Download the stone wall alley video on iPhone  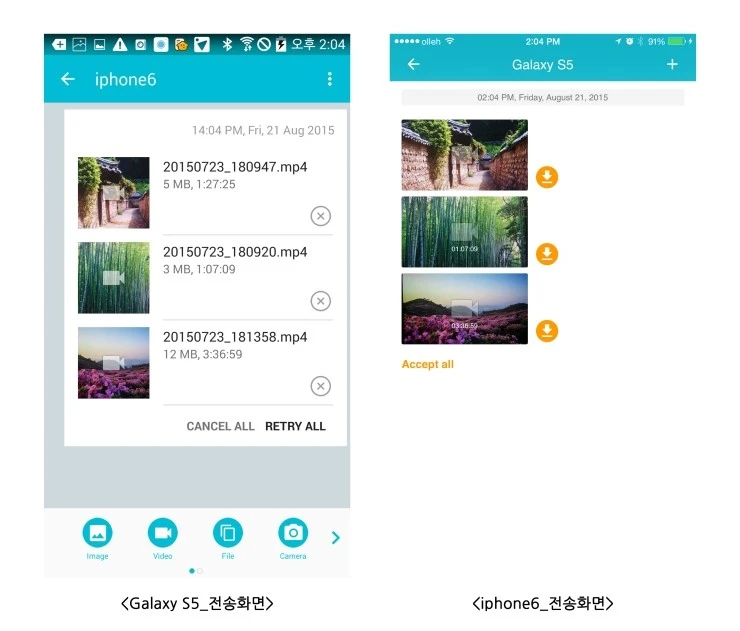(x=547, y=177)
